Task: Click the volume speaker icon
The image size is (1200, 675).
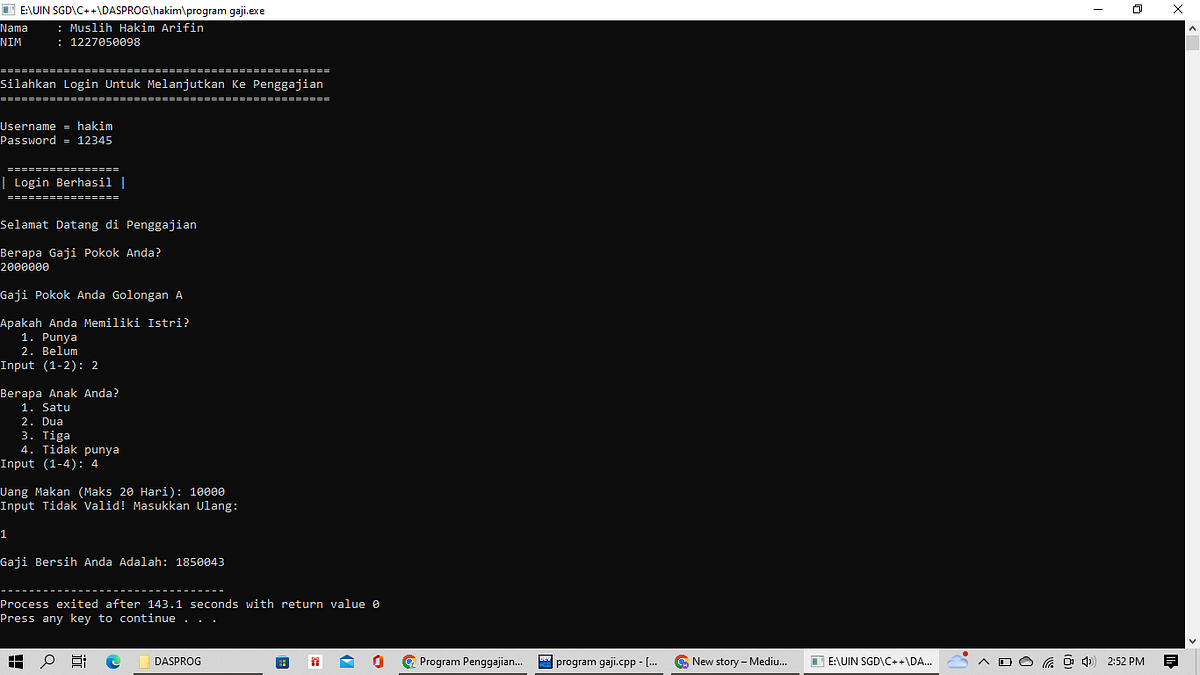Action: point(1089,661)
